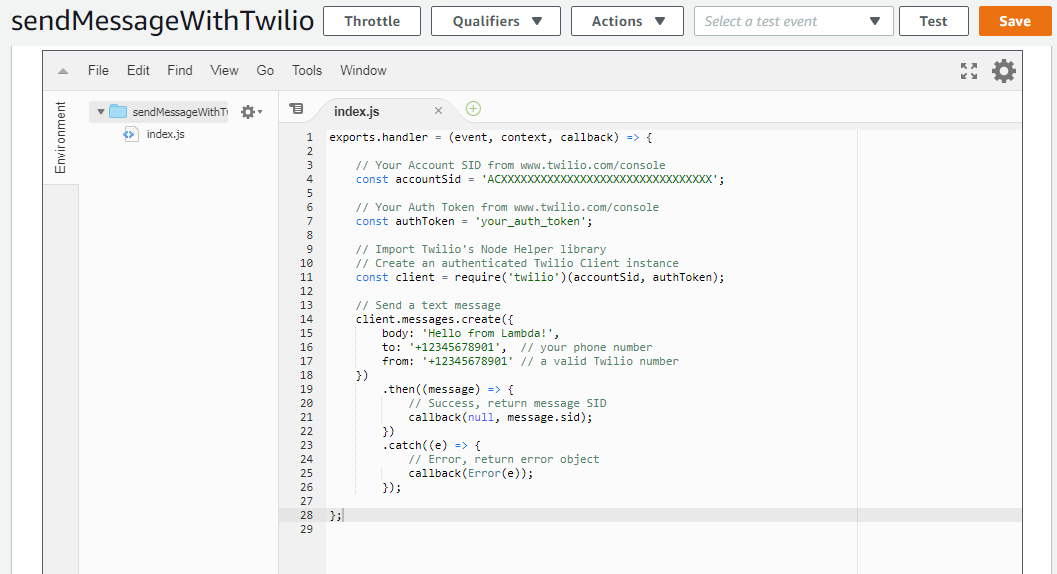The image size is (1057, 574).
Task: Open the Find menu
Action: tap(180, 70)
